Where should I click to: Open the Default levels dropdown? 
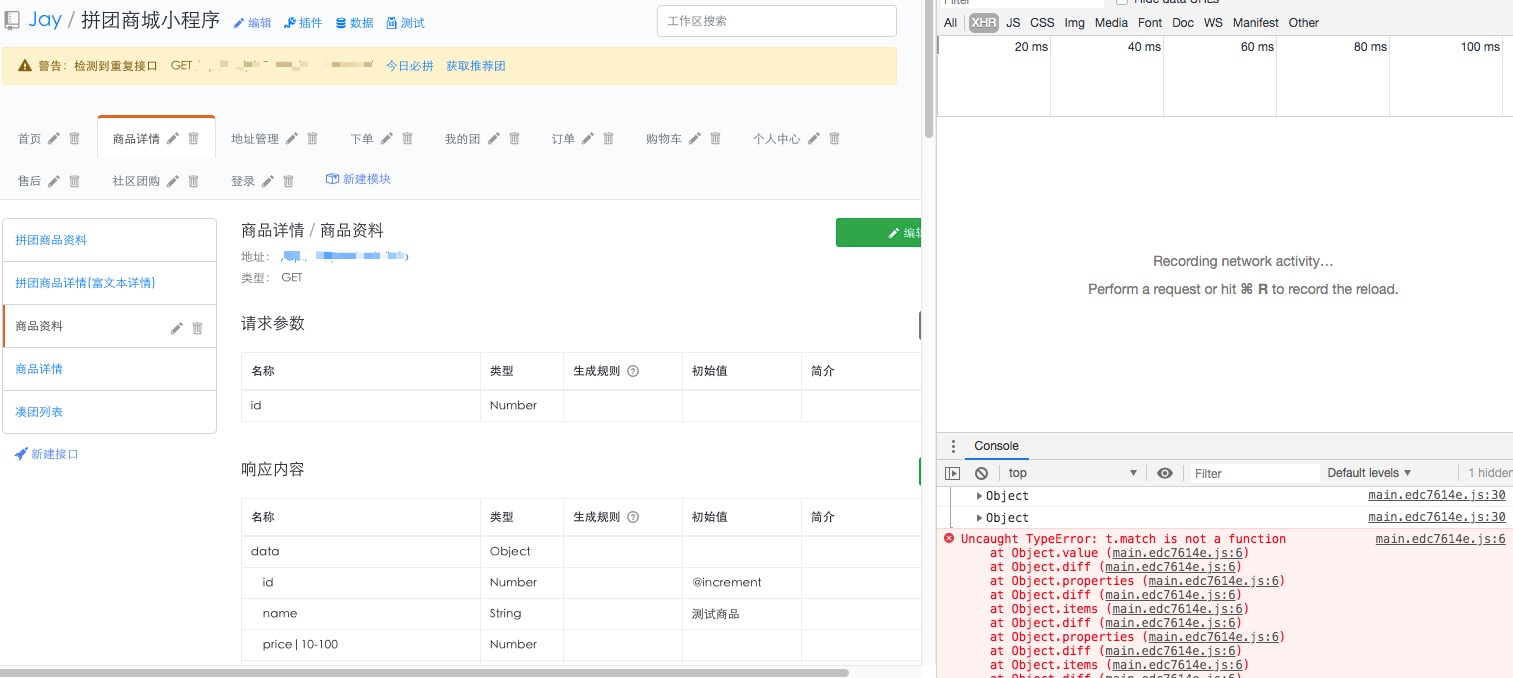(x=1369, y=473)
